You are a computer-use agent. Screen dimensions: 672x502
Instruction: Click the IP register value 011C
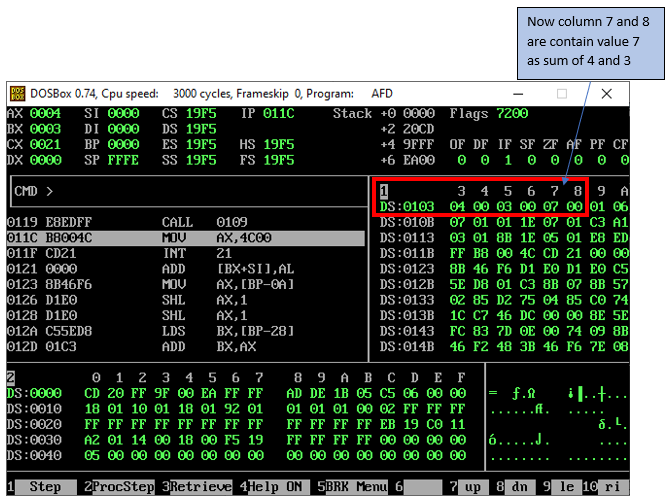279,114
